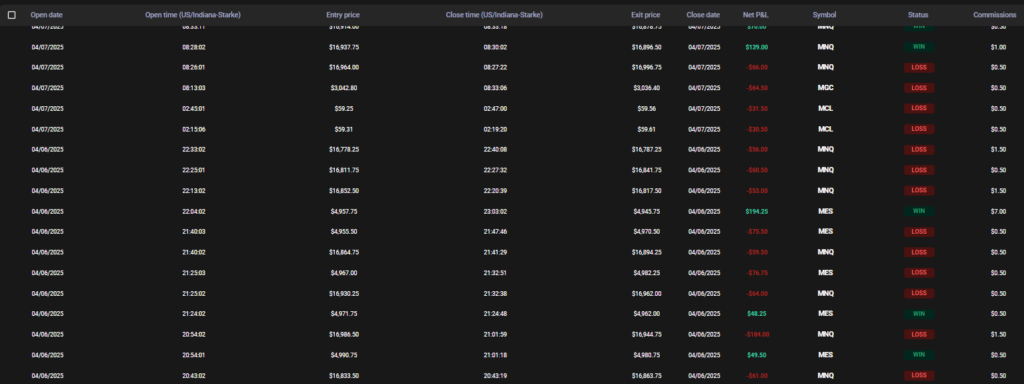Sort by Status column header
Screen dimensions: 1024x384
click(x=918, y=15)
